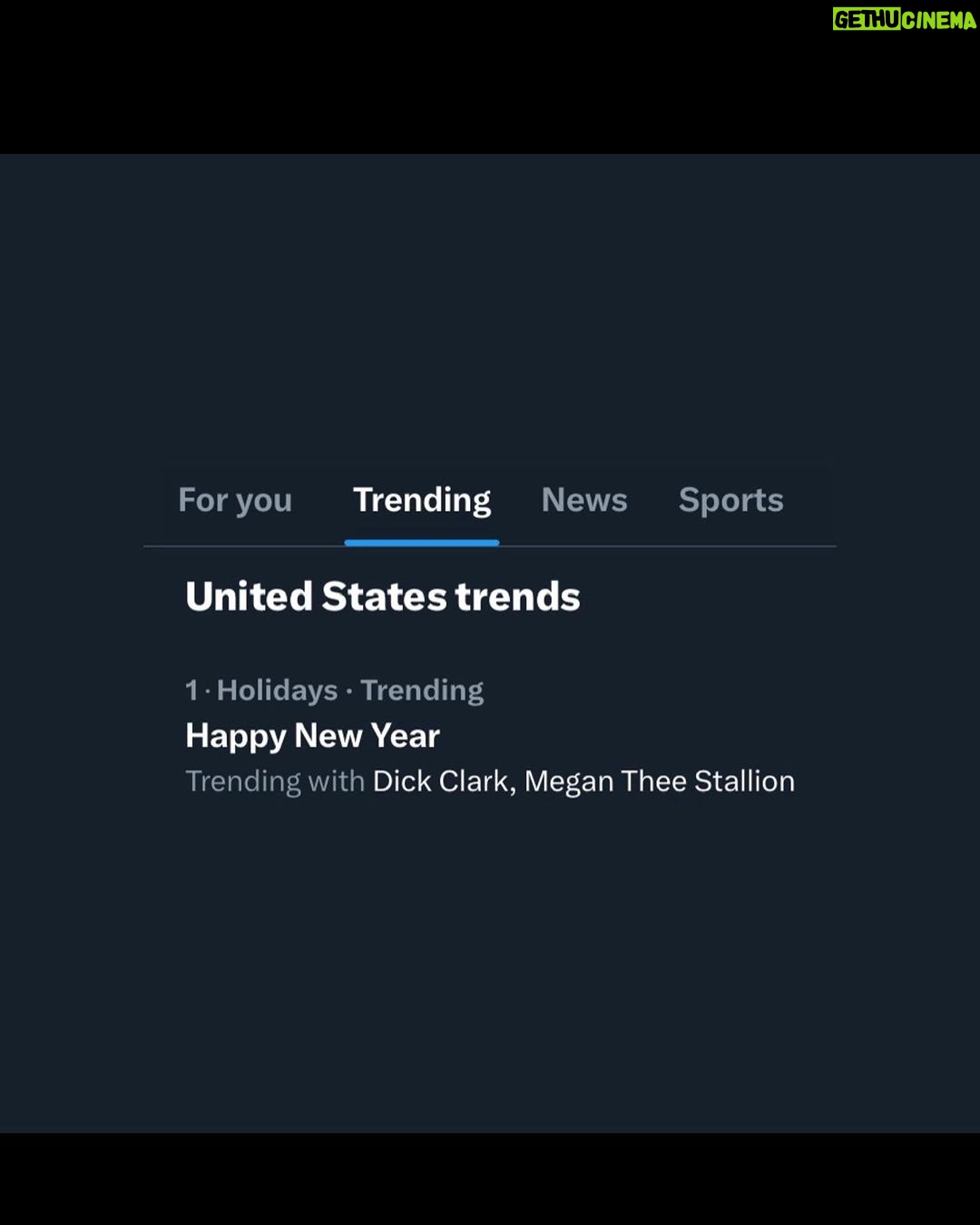Open the News tab
980x1225 pixels.
tap(584, 500)
